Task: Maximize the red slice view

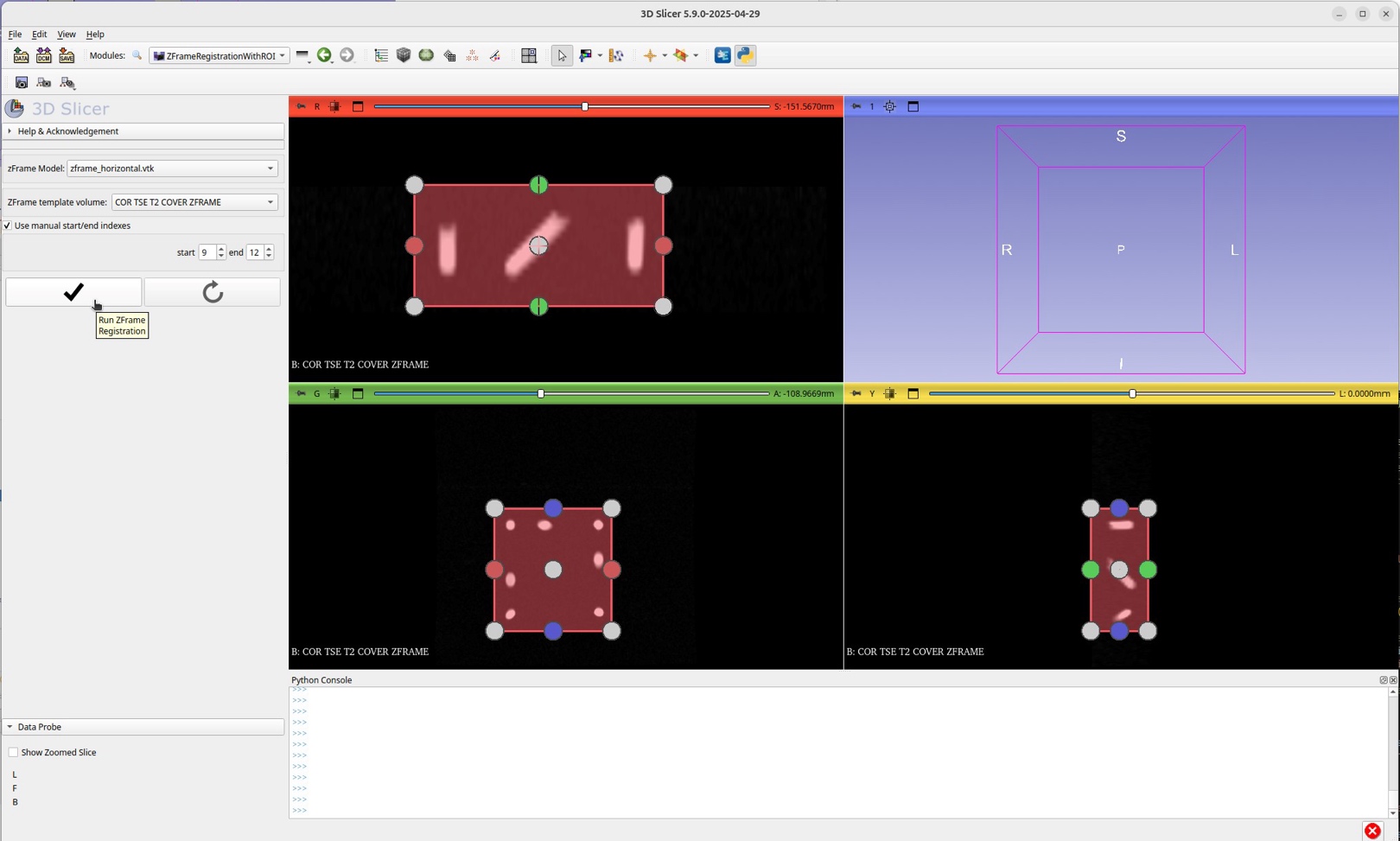Action: coord(358,106)
